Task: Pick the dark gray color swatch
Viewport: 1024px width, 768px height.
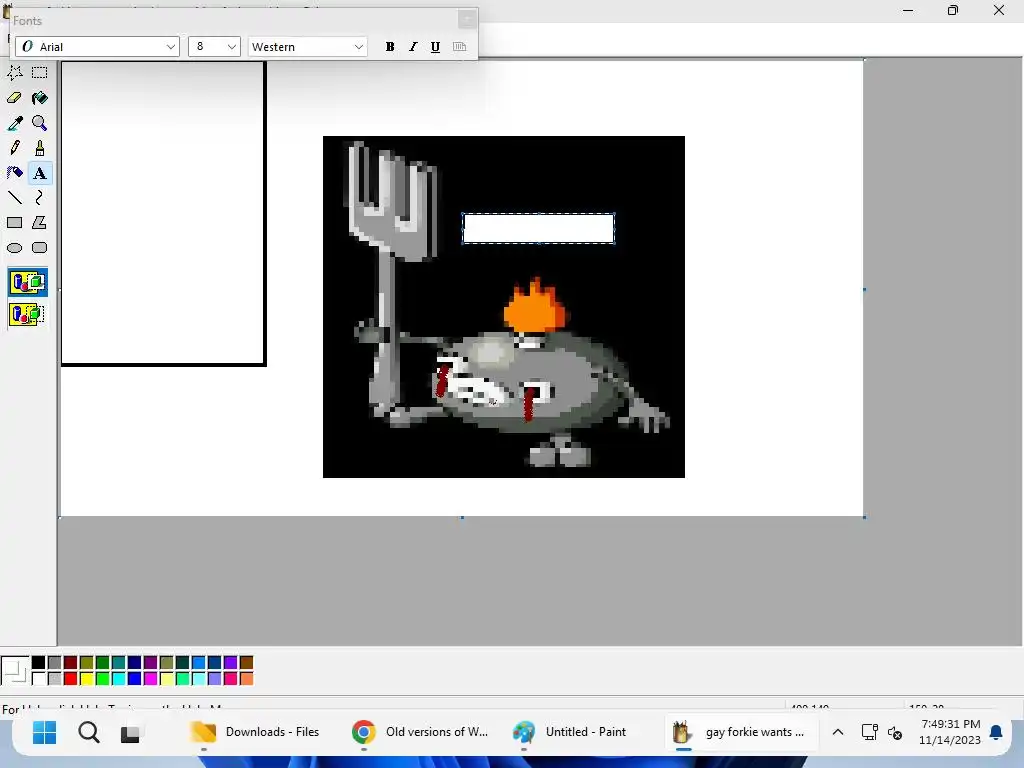Action: [55, 663]
